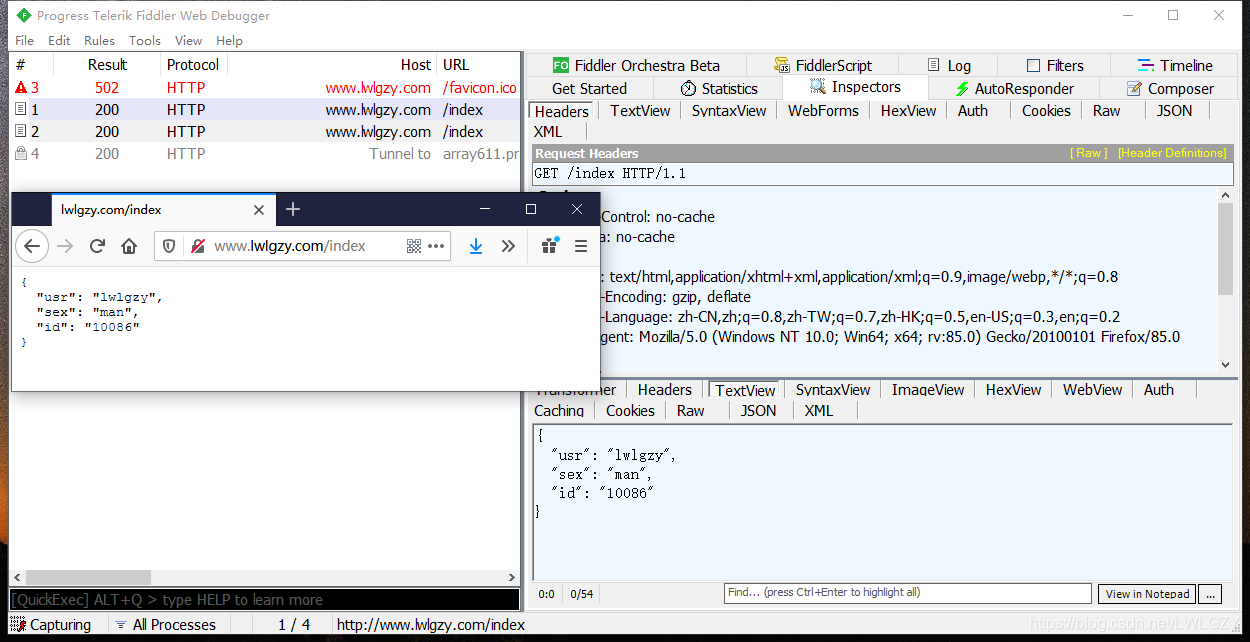The width and height of the screenshot is (1250, 642).
Task: Select the document icon of session 2
Action: pyautogui.click(x=21, y=132)
